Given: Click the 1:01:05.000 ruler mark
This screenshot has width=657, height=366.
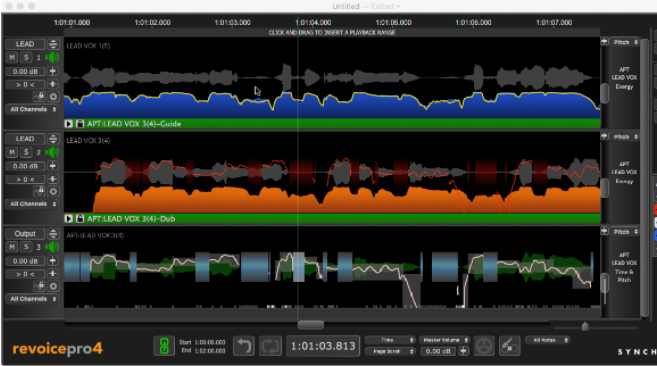Looking at the screenshot, I should pyautogui.click(x=393, y=22).
